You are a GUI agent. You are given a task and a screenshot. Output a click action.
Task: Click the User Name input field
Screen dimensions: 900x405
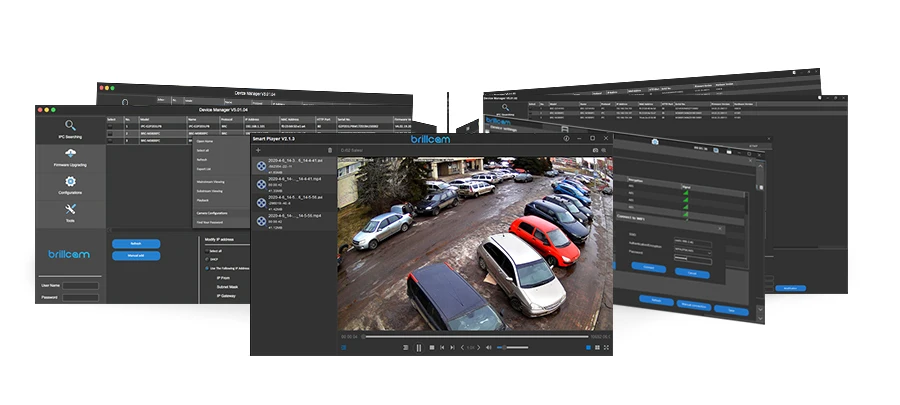(81, 285)
